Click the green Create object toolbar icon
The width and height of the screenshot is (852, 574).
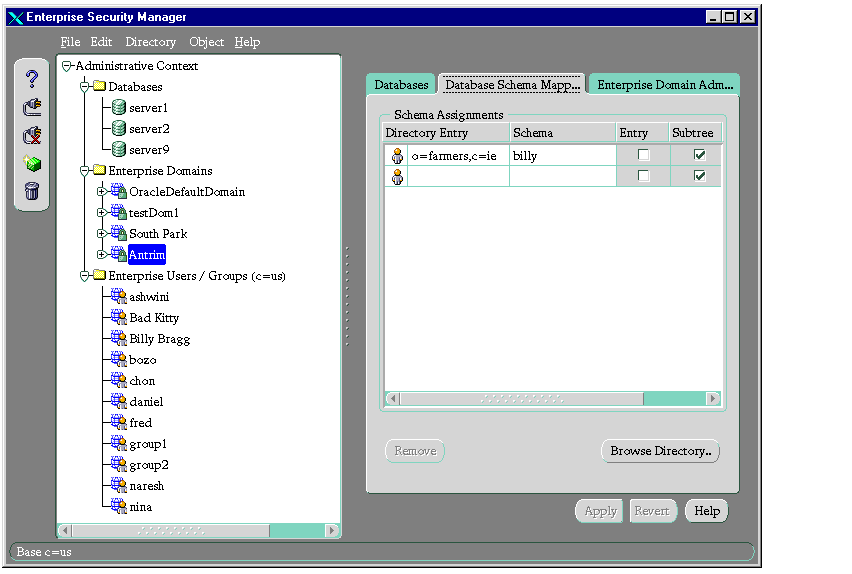point(32,163)
